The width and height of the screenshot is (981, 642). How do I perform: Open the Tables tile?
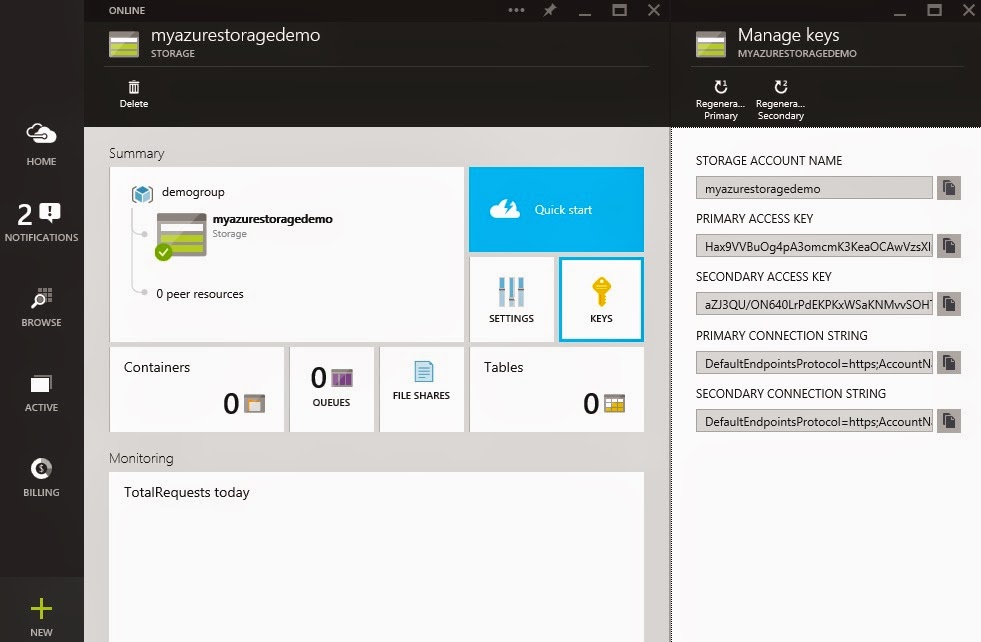click(557, 389)
